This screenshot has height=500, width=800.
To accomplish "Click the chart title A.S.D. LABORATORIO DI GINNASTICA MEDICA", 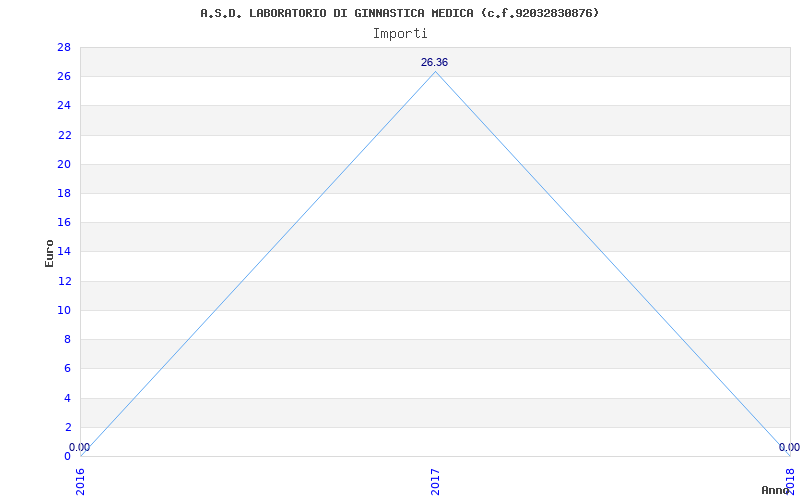I will [x=399, y=13].
